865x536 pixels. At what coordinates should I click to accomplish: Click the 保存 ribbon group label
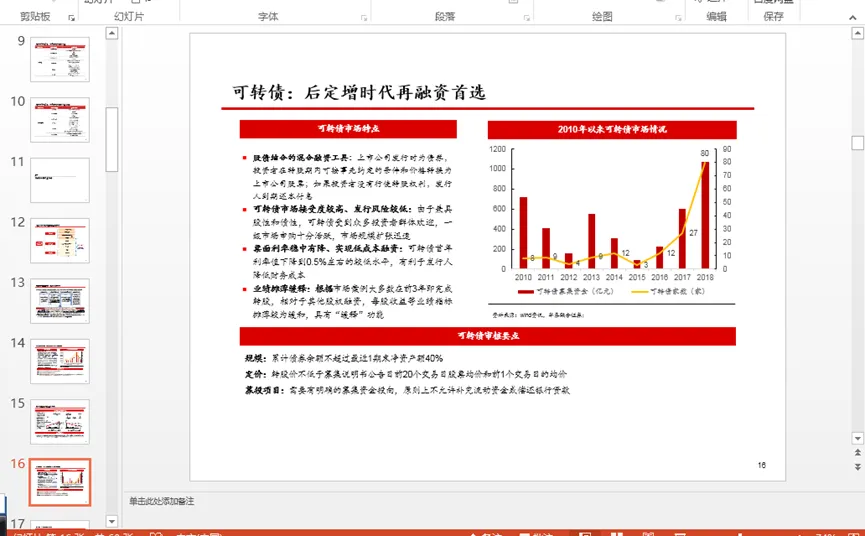tap(773, 17)
